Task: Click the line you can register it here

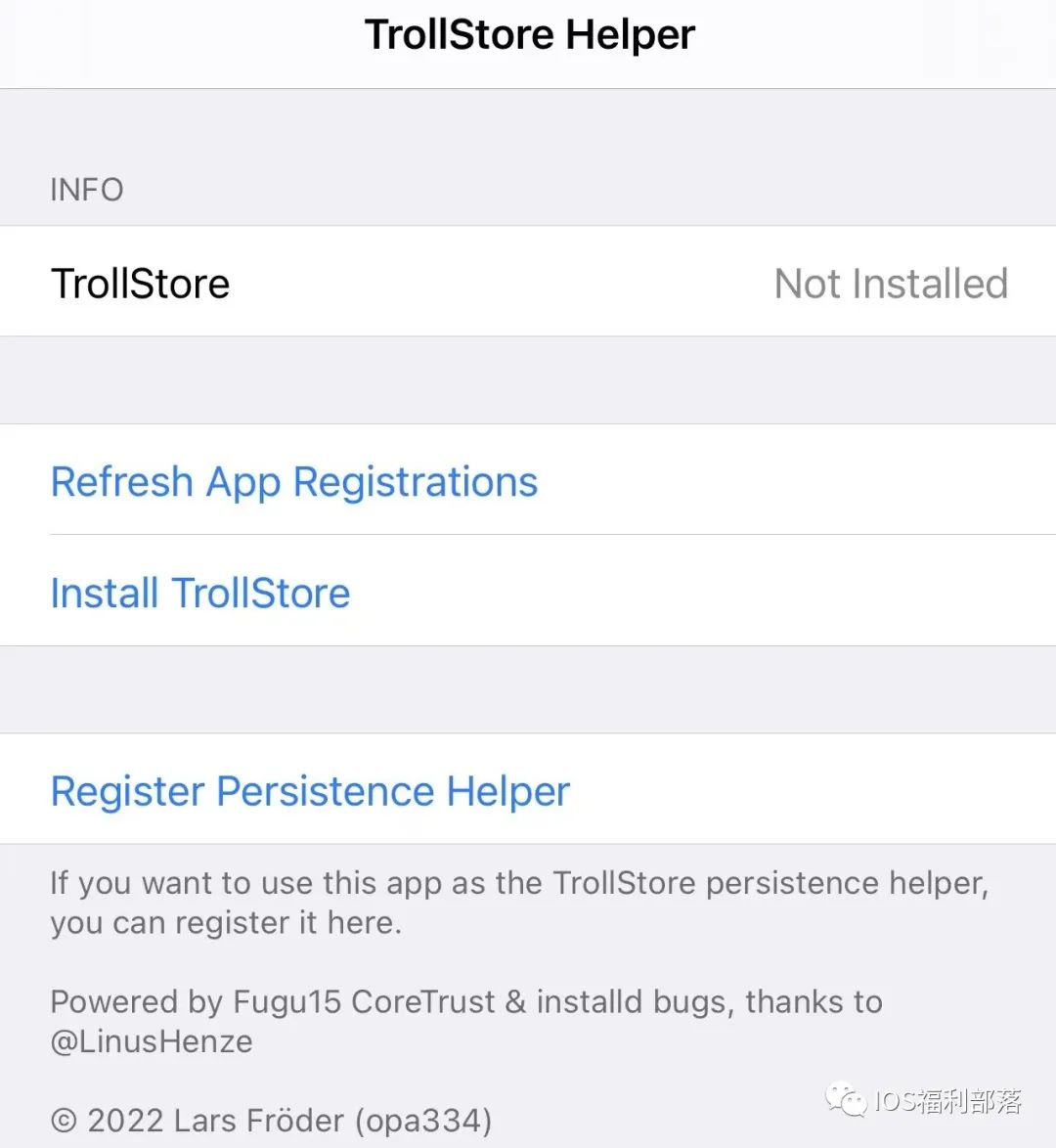Action: pos(226,922)
